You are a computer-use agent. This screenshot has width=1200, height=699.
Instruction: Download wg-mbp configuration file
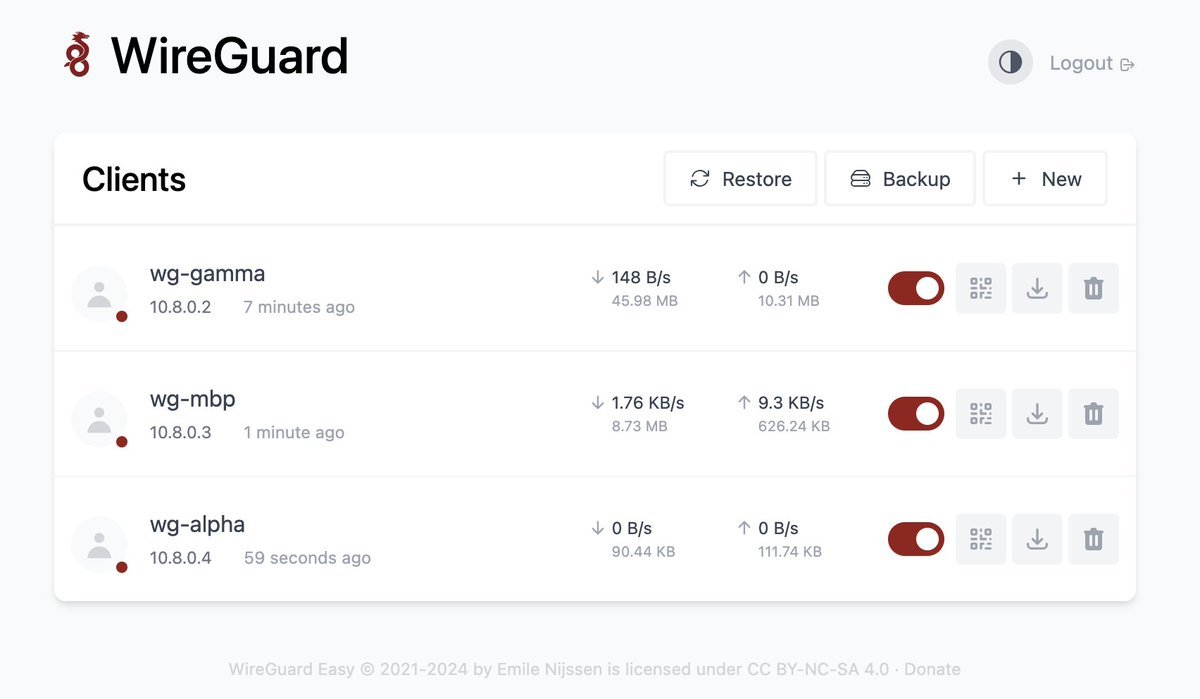pyautogui.click(x=1037, y=414)
